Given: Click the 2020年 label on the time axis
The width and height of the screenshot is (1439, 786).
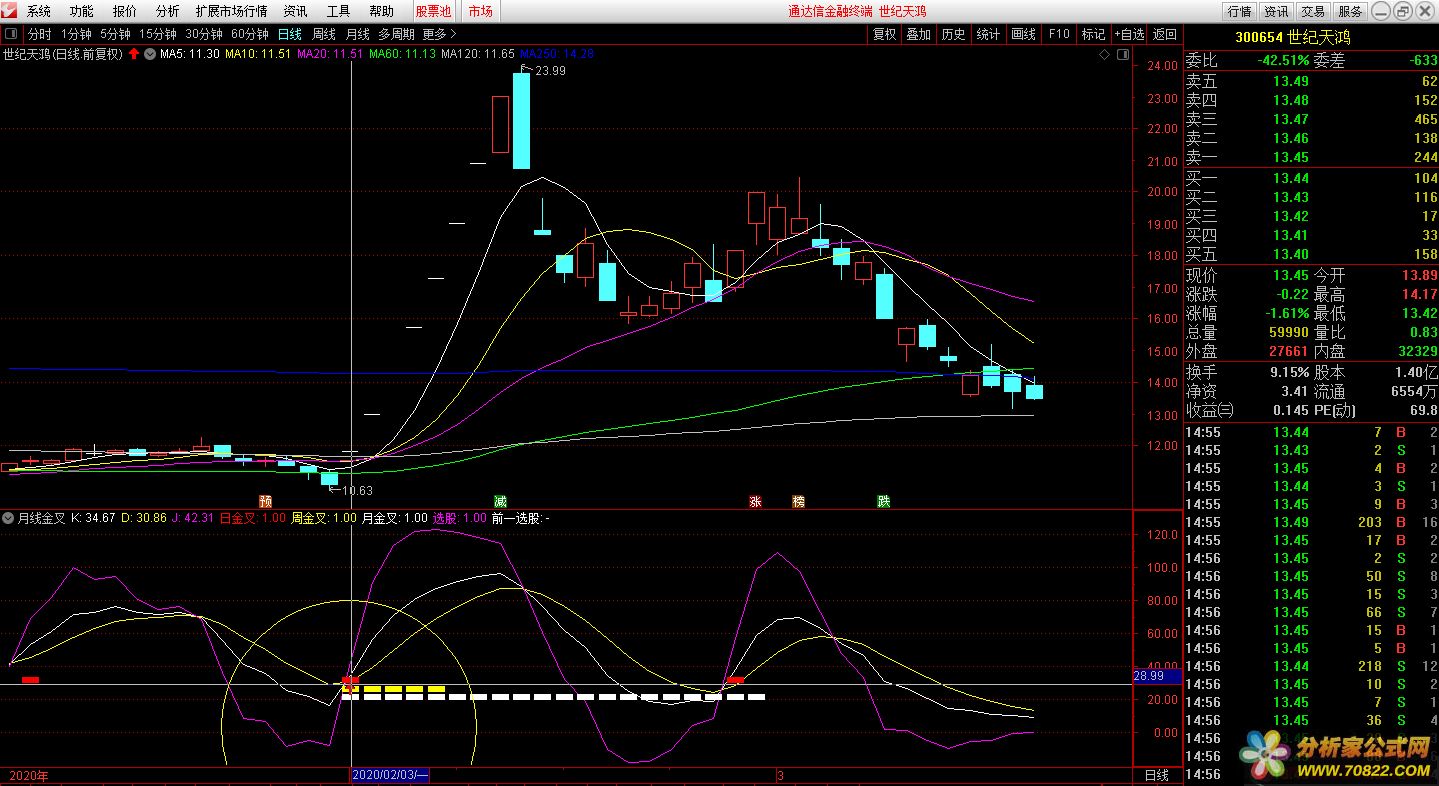Looking at the screenshot, I should pos(28,776).
